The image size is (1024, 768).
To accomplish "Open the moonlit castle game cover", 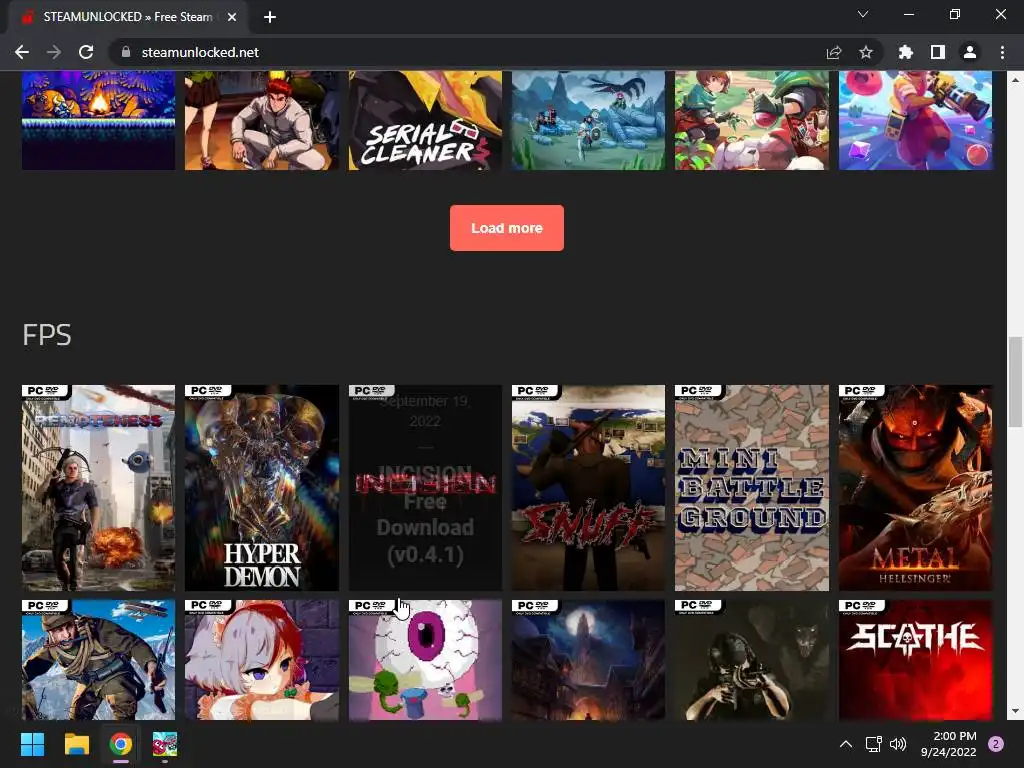I will point(588,660).
